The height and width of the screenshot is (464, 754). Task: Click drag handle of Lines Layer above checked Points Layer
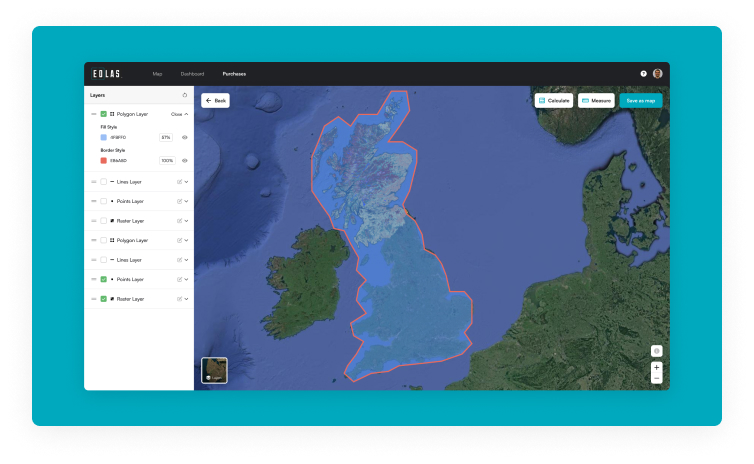(94, 260)
